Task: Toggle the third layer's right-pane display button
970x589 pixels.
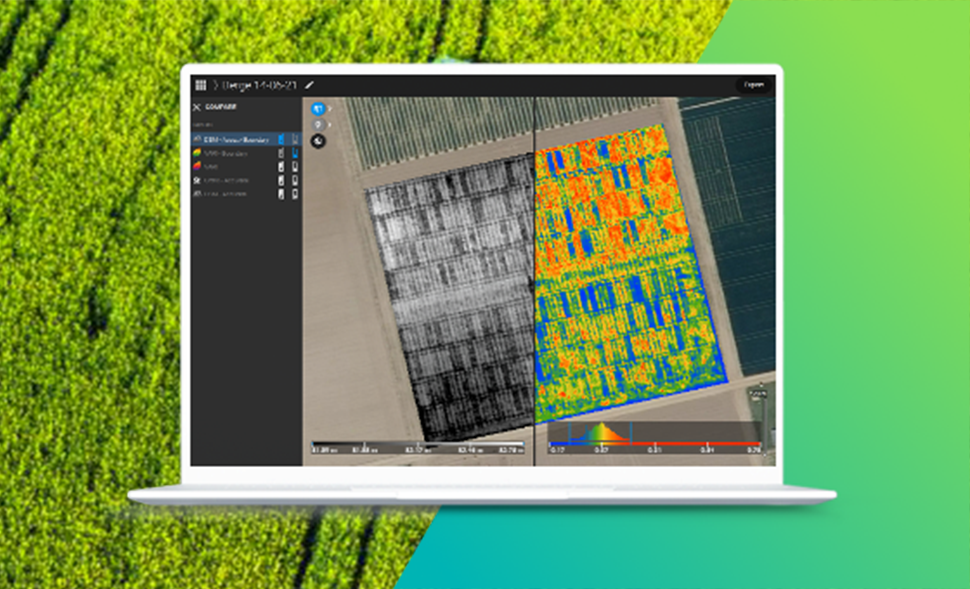Action: [295, 166]
